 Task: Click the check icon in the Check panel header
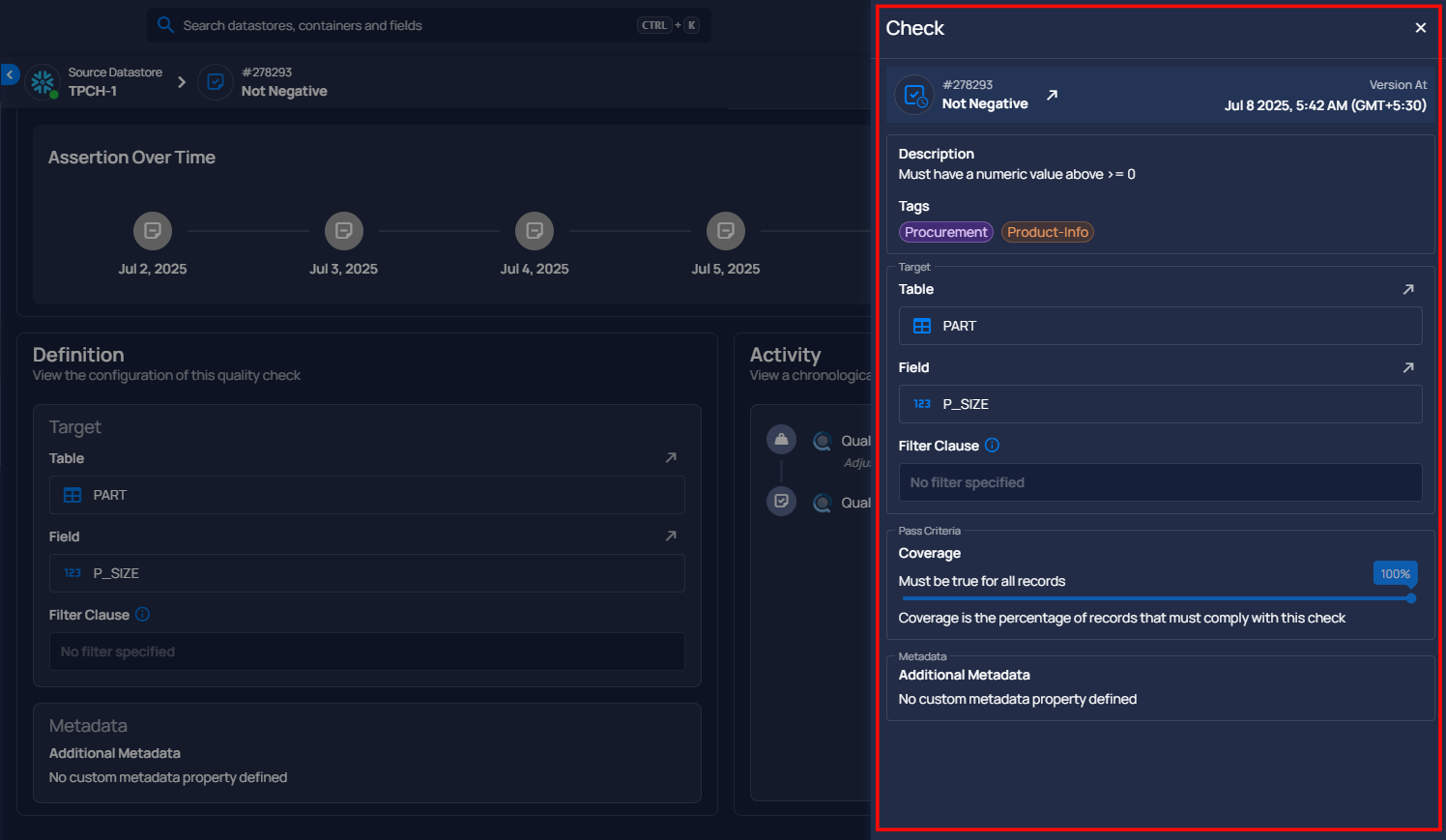[914, 95]
